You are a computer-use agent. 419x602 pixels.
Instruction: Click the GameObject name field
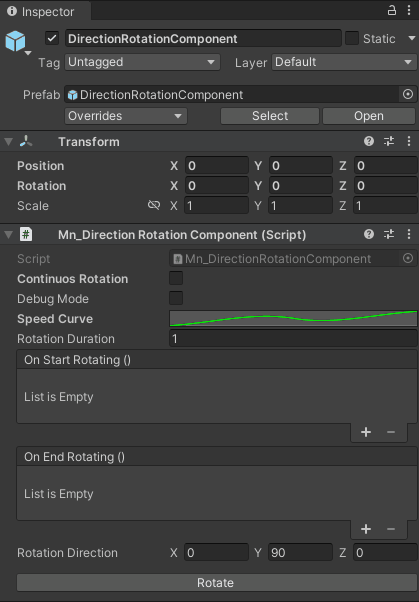[203, 38]
